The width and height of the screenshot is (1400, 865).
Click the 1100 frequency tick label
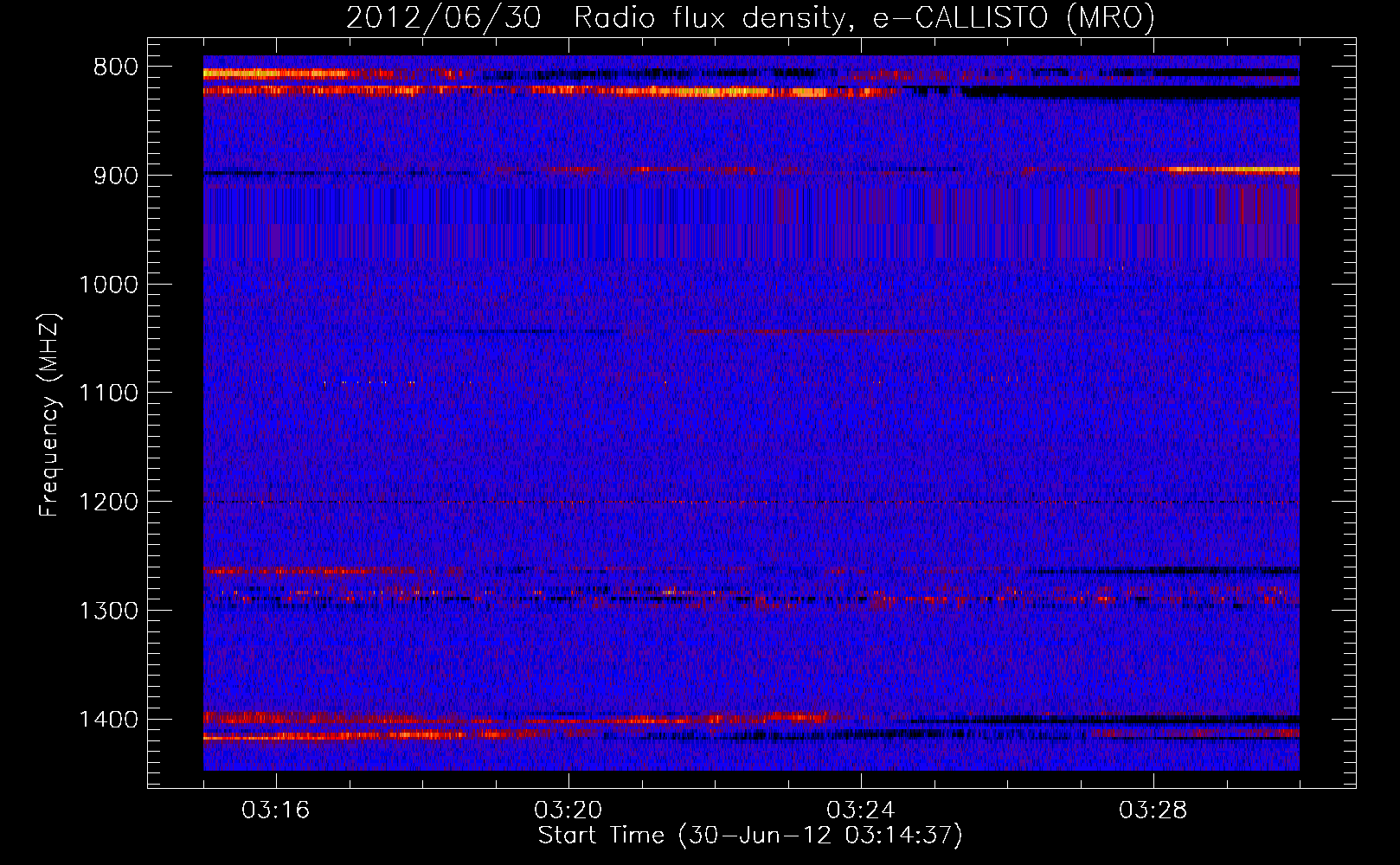point(108,394)
